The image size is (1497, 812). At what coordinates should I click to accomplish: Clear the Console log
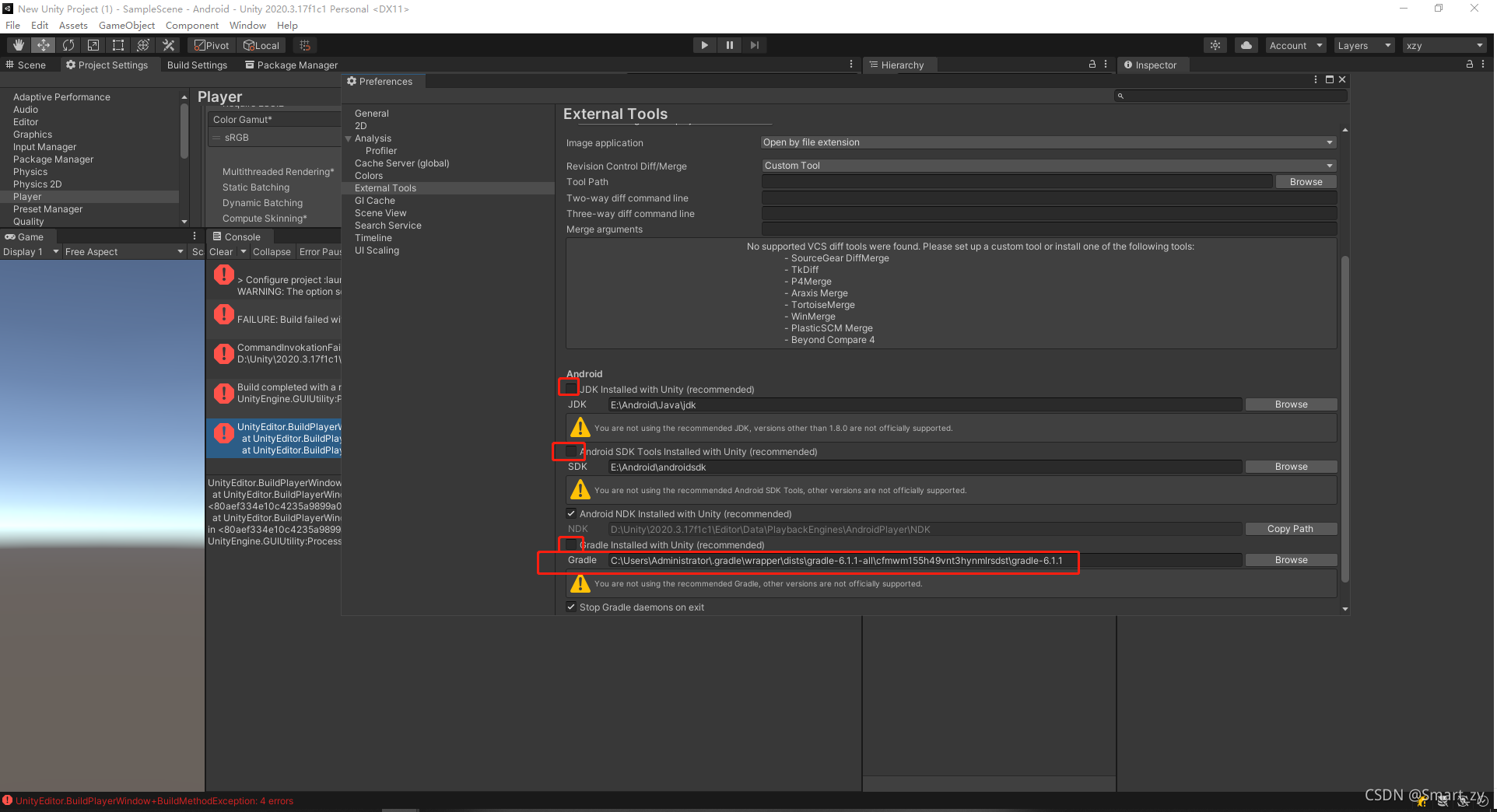[x=221, y=251]
